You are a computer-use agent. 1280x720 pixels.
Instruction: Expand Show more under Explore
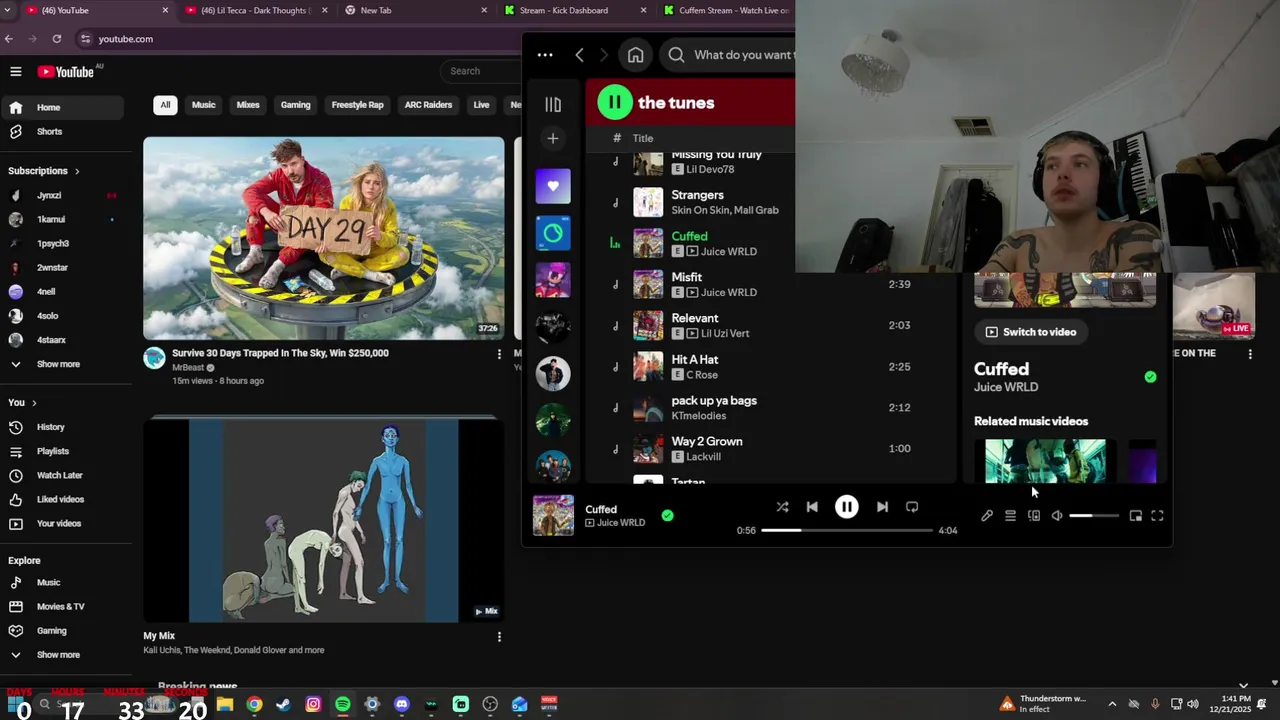(x=62, y=655)
